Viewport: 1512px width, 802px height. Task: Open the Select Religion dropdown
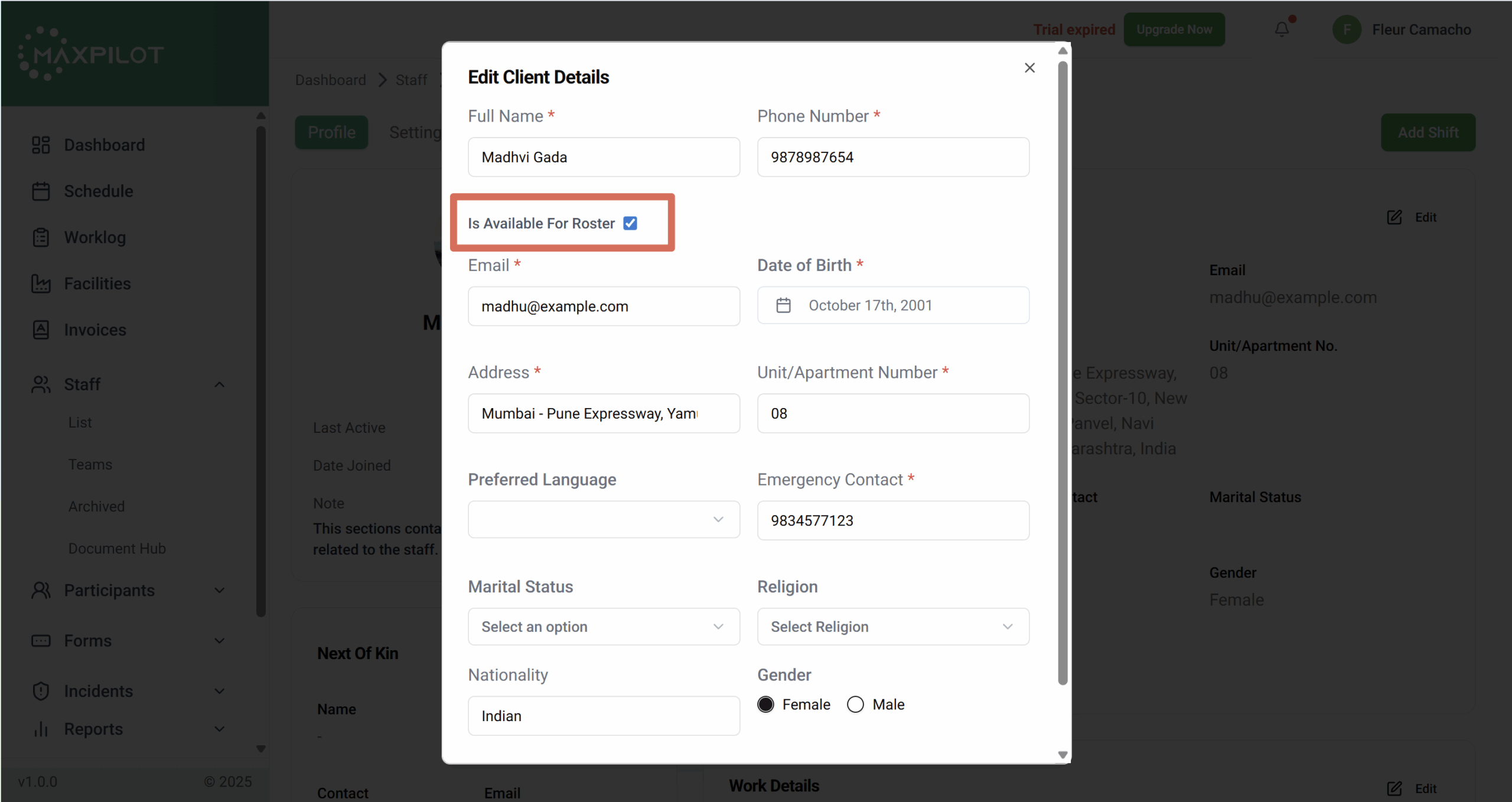893,627
